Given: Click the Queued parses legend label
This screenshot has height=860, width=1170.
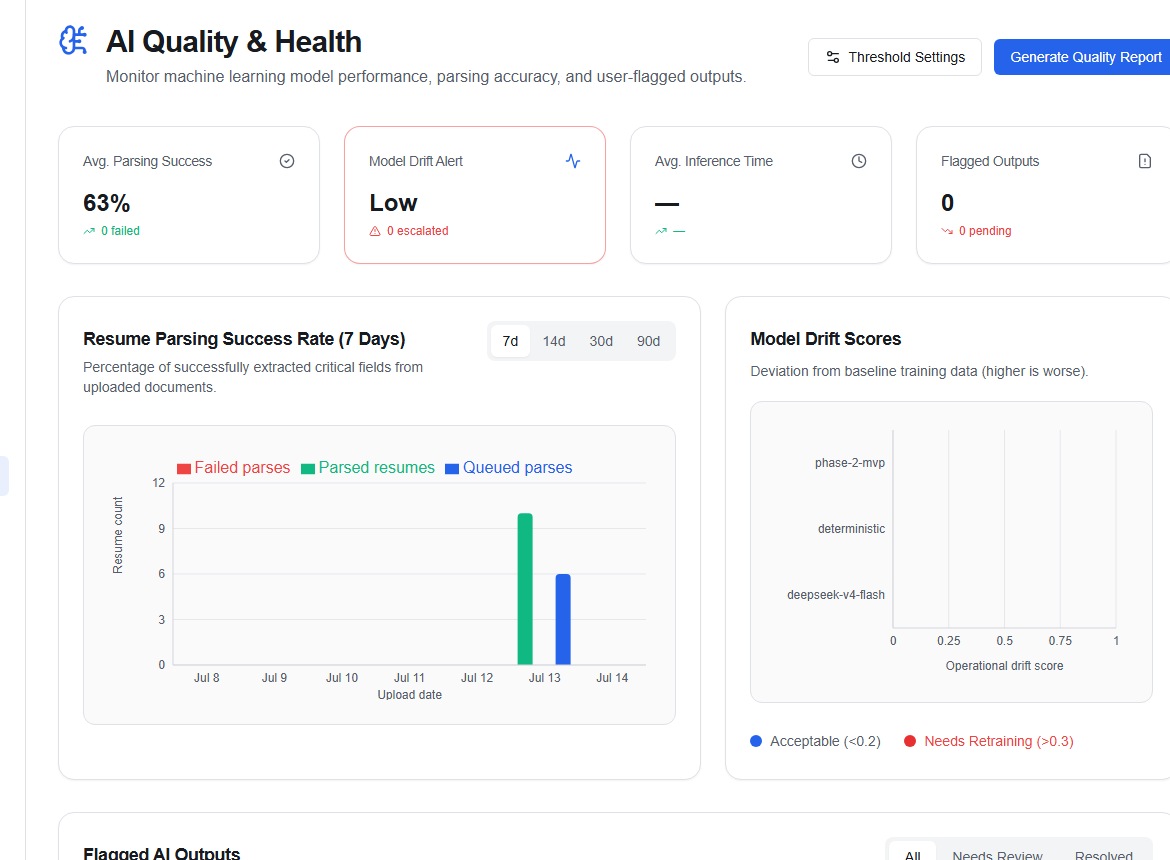Looking at the screenshot, I should (x=517, y=468).
